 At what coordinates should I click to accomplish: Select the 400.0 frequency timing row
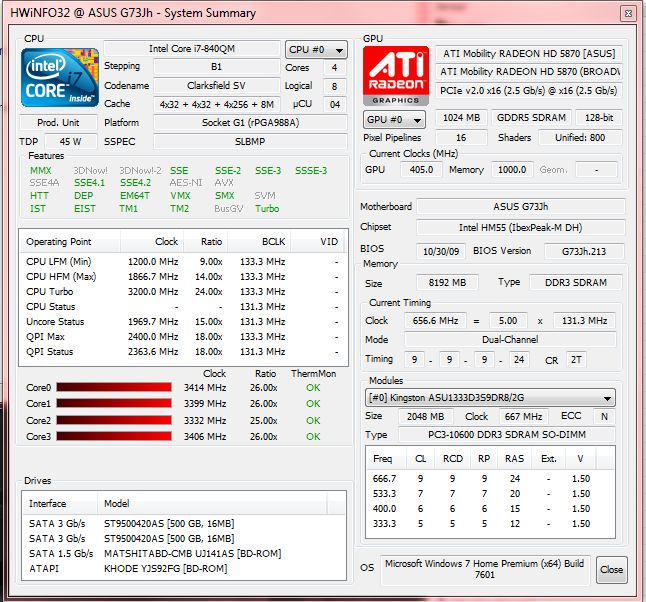pos(490,508)
